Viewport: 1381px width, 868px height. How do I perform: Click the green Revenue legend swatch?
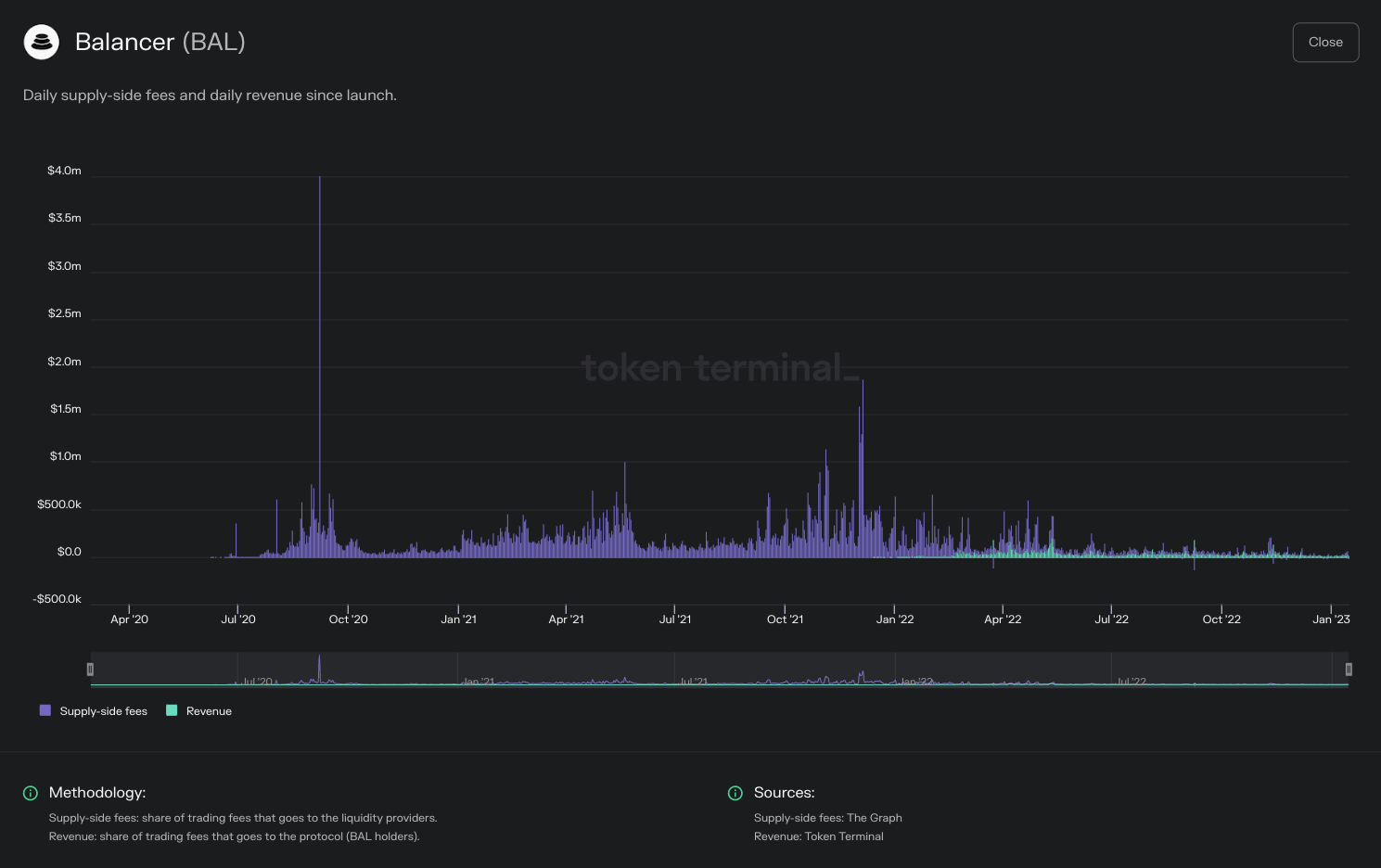(171, 709)
